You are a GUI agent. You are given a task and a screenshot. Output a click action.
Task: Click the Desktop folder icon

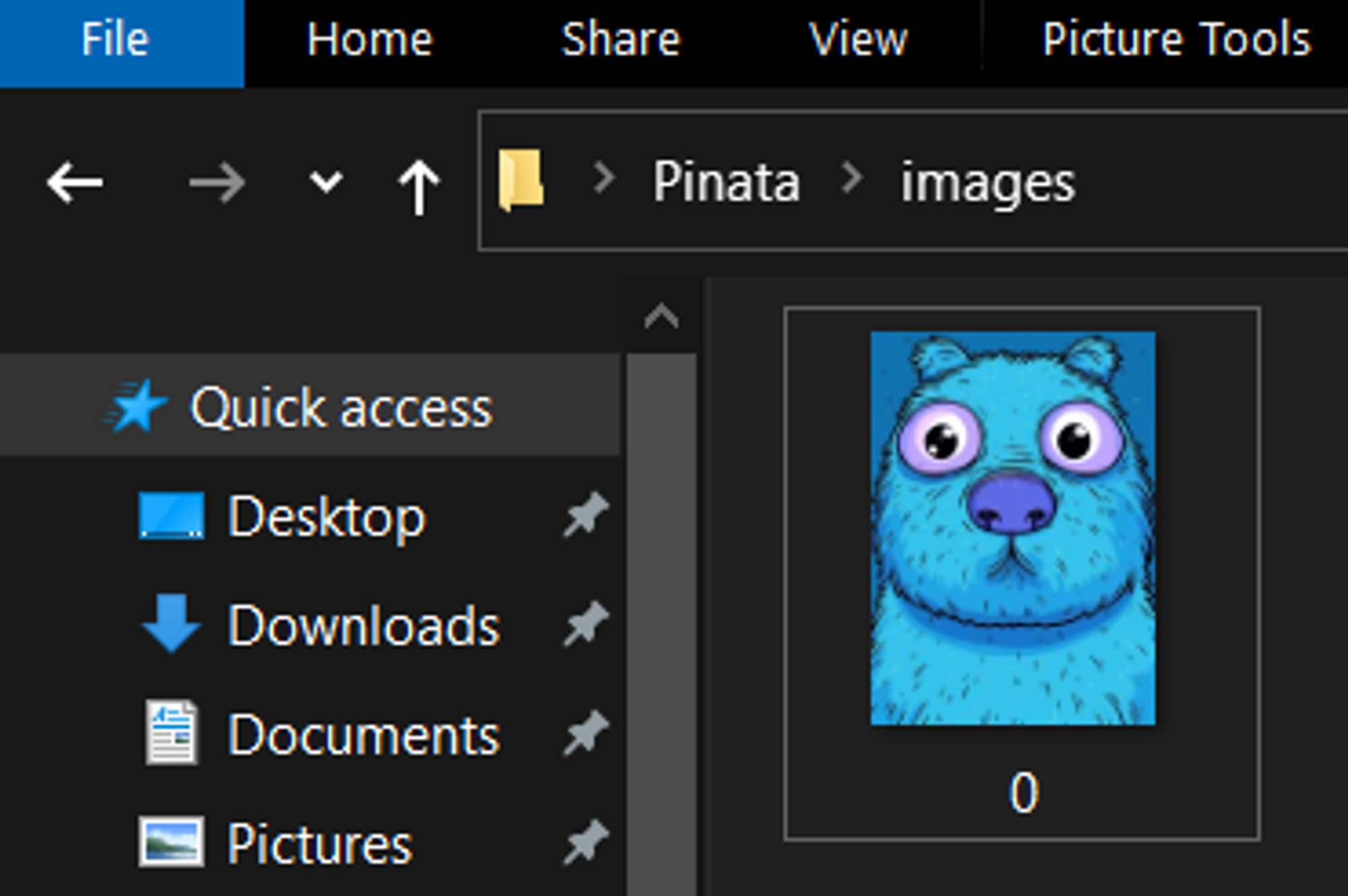[171, 516]
